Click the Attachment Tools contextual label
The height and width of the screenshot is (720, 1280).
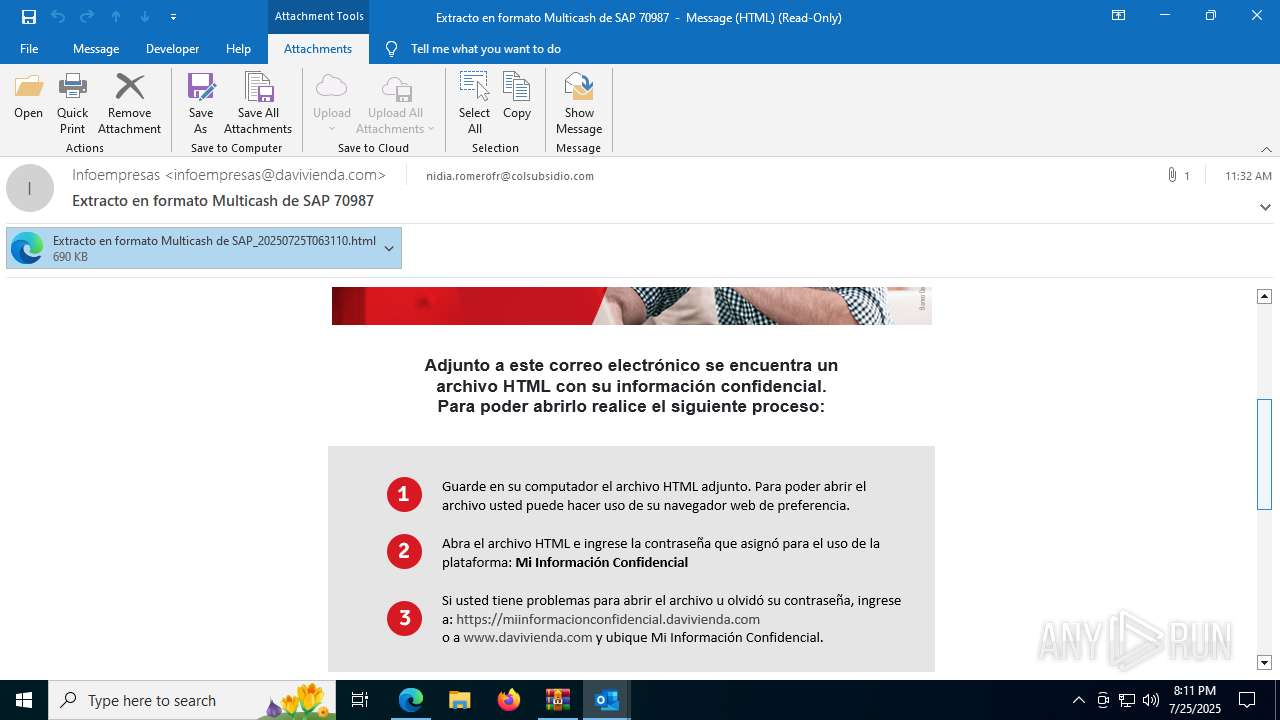click(x=319, y=16)
